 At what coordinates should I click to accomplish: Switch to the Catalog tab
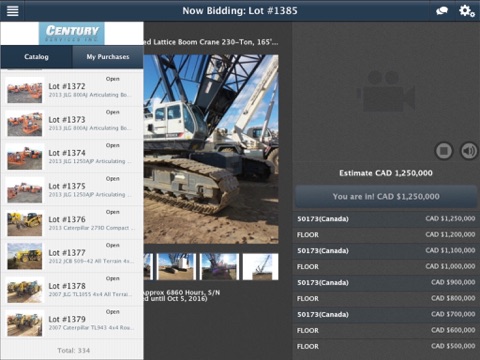(36, 57)
